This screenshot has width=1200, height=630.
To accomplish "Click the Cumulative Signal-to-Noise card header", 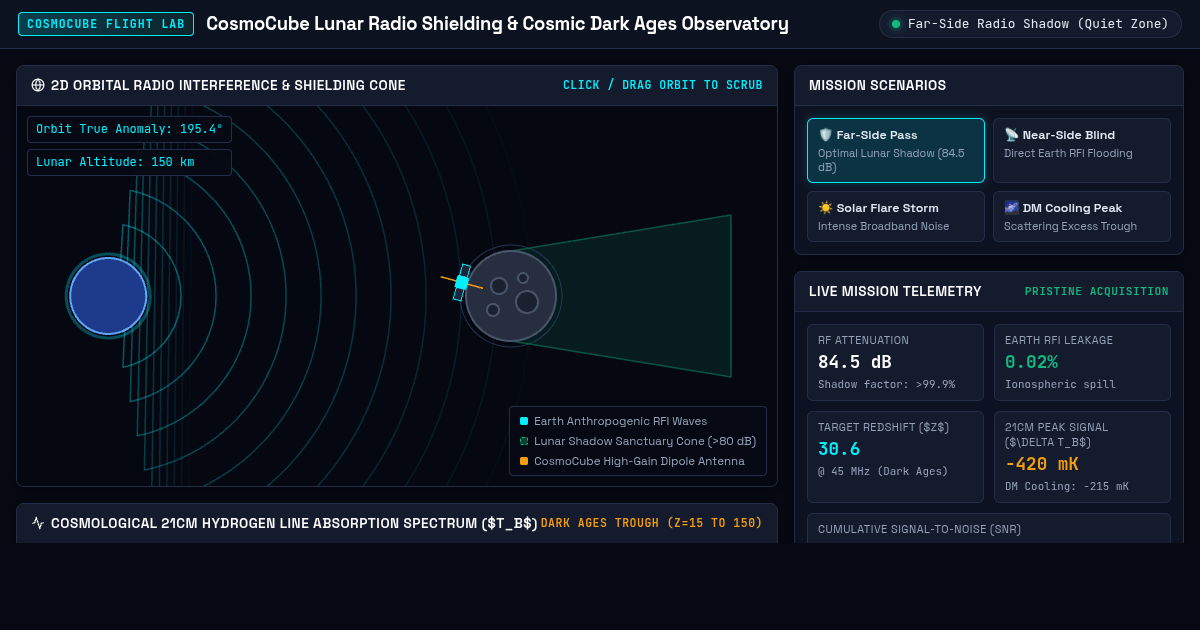I will (919, 529).
